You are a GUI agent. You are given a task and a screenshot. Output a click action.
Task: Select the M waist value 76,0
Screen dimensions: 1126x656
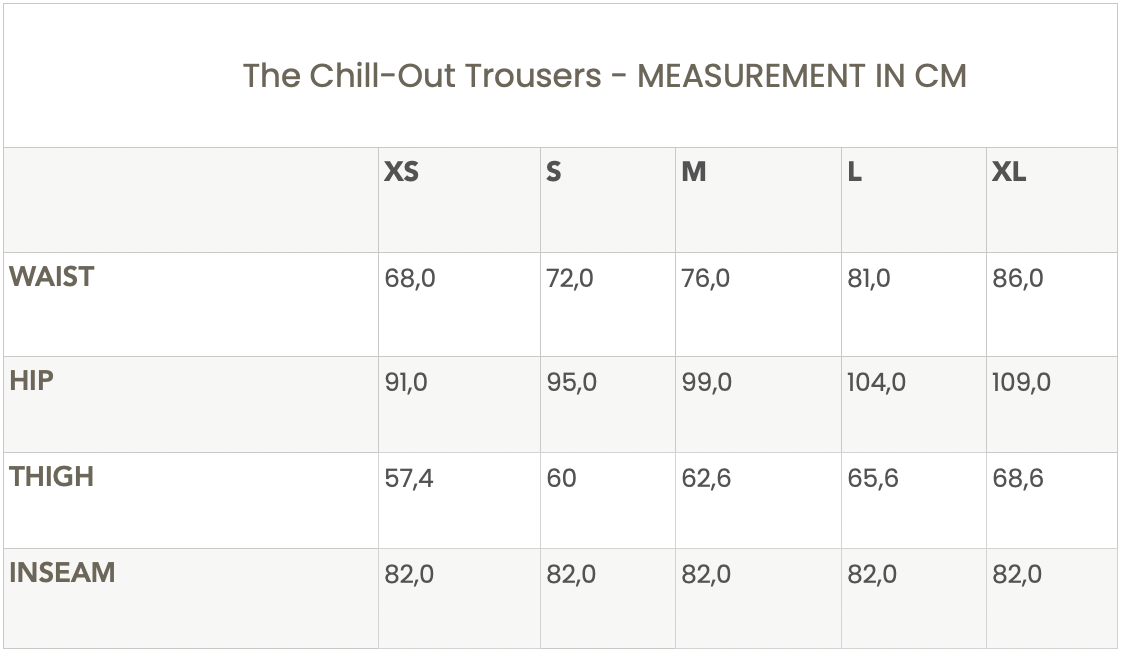point(706,278)
